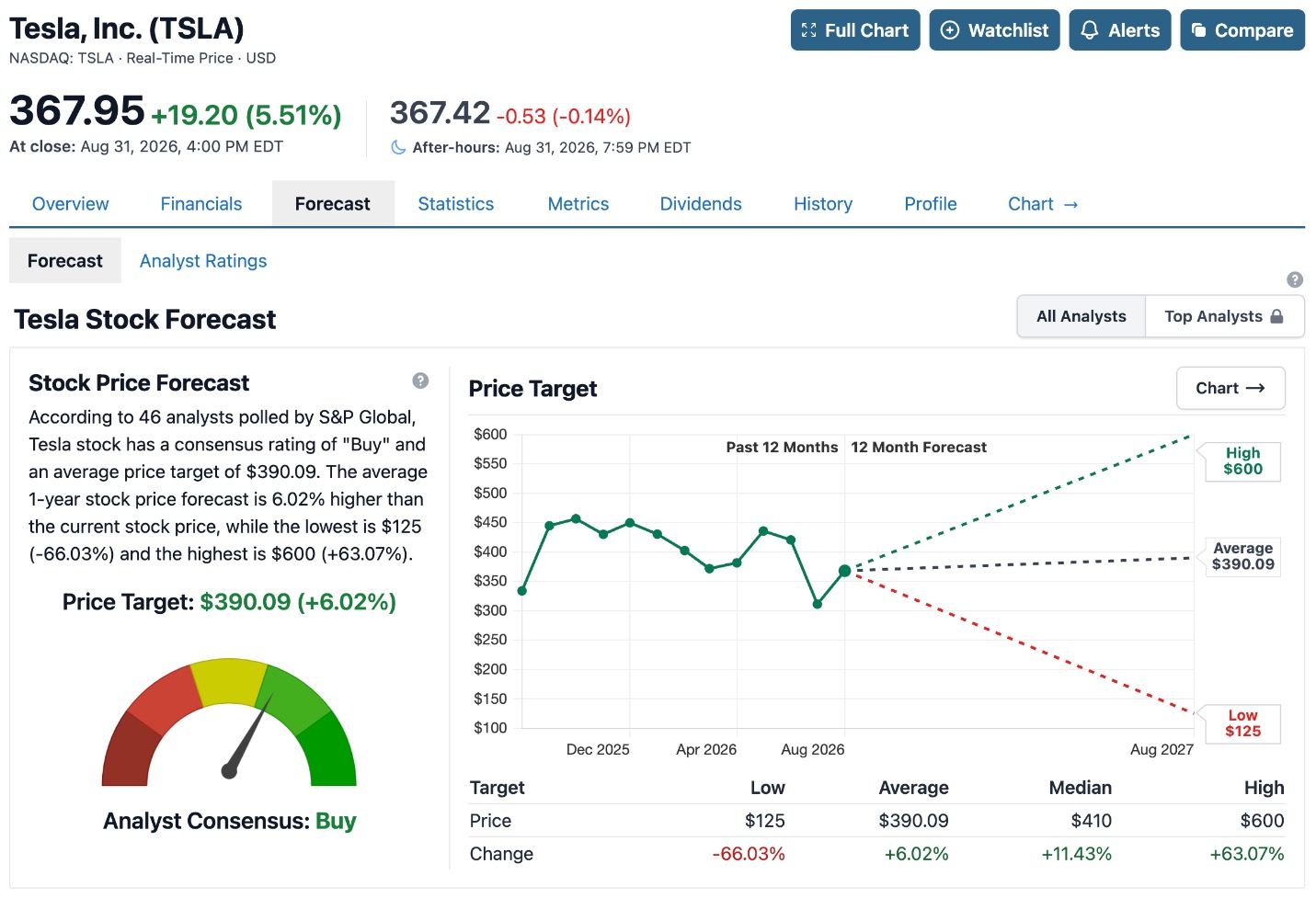Click the arrow in Price Target Chart button
This screenshot has height=898, width=1316.
[x=1255, y=388]
